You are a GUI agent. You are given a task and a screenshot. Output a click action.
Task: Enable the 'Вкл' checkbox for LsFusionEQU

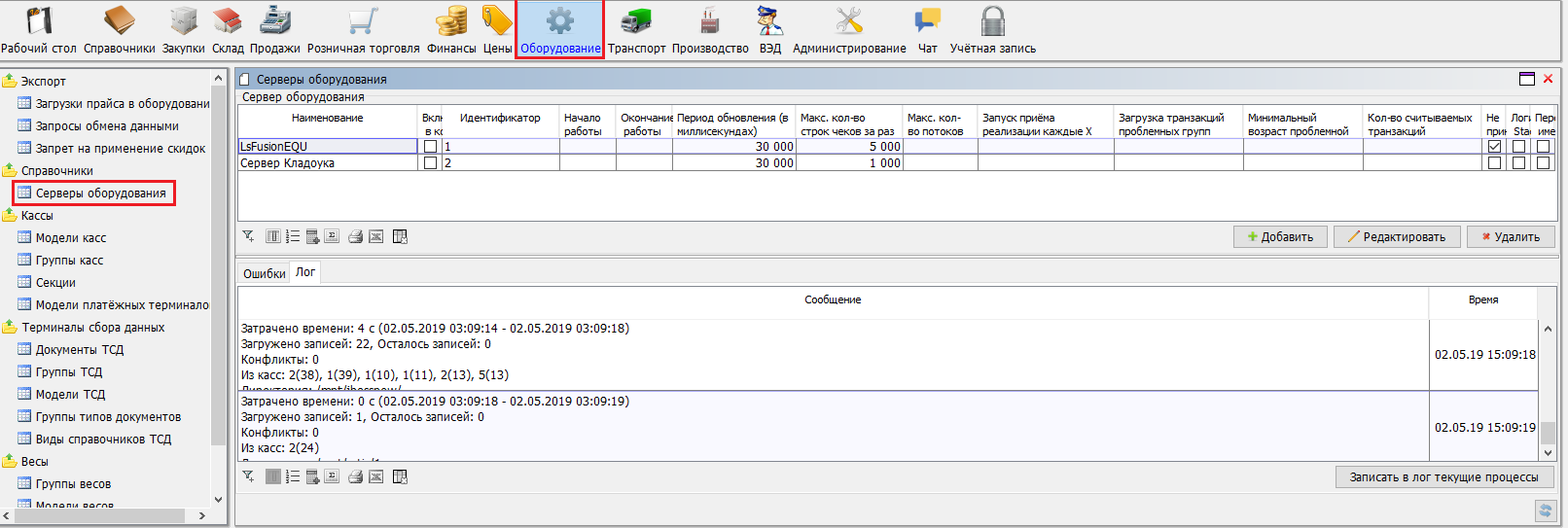click(x=430, y=147)
